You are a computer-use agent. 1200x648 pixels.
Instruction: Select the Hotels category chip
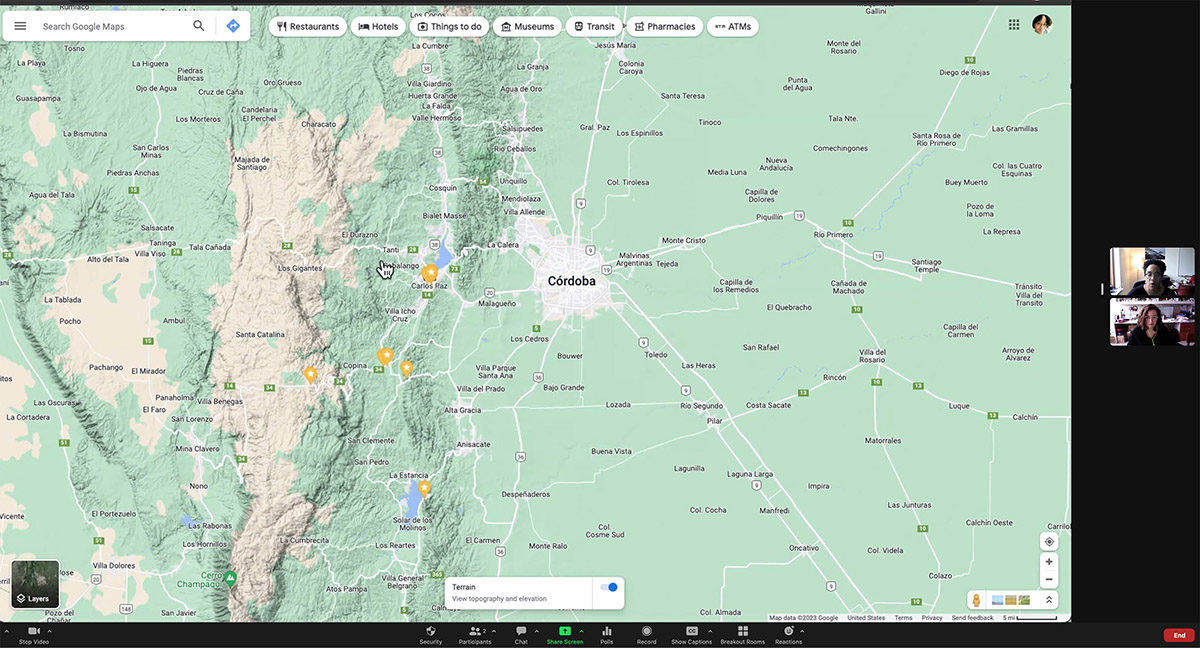[x=378, y=27]
